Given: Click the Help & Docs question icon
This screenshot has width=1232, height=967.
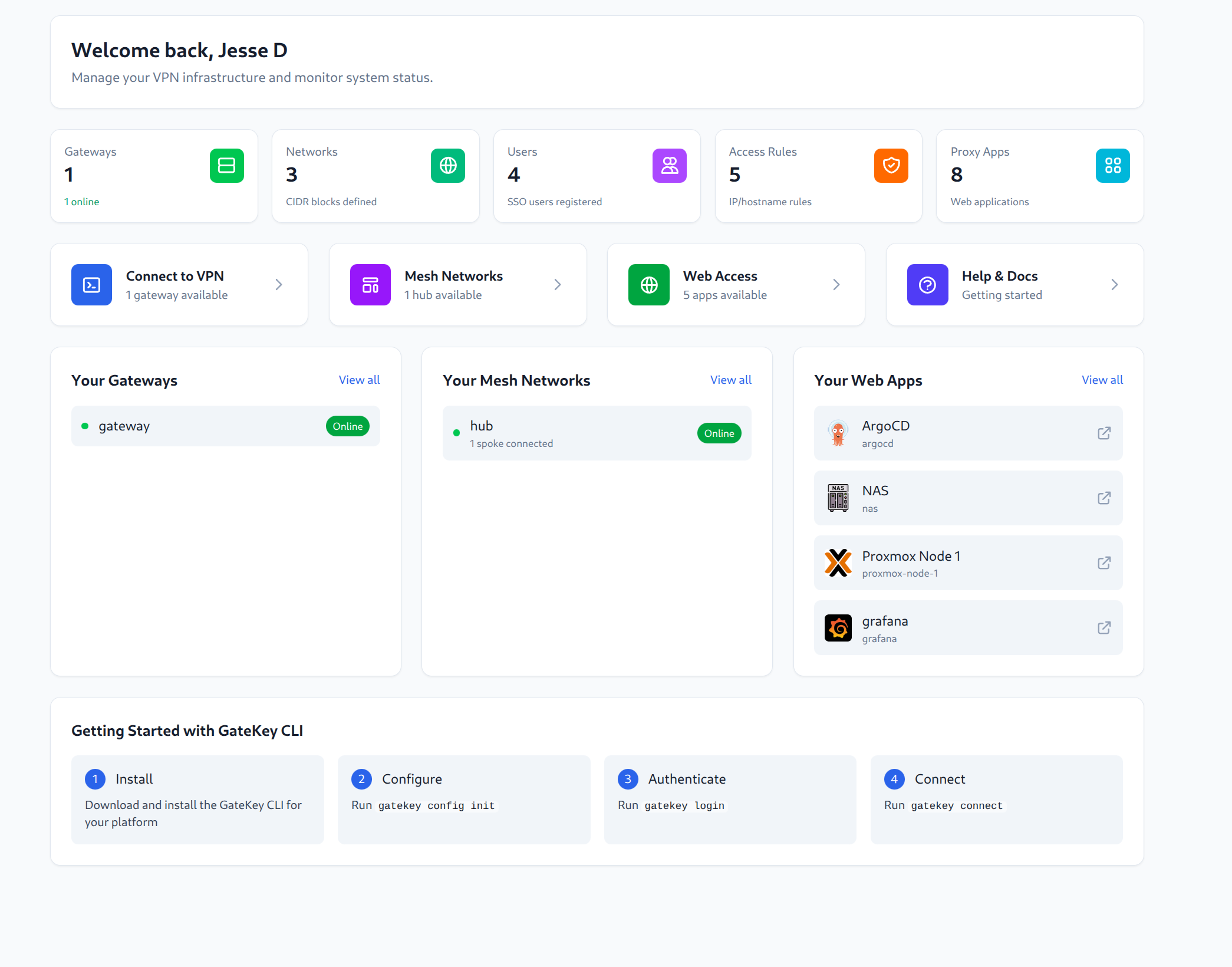Looking at the screenshot, I should click(x=927, y=285).
